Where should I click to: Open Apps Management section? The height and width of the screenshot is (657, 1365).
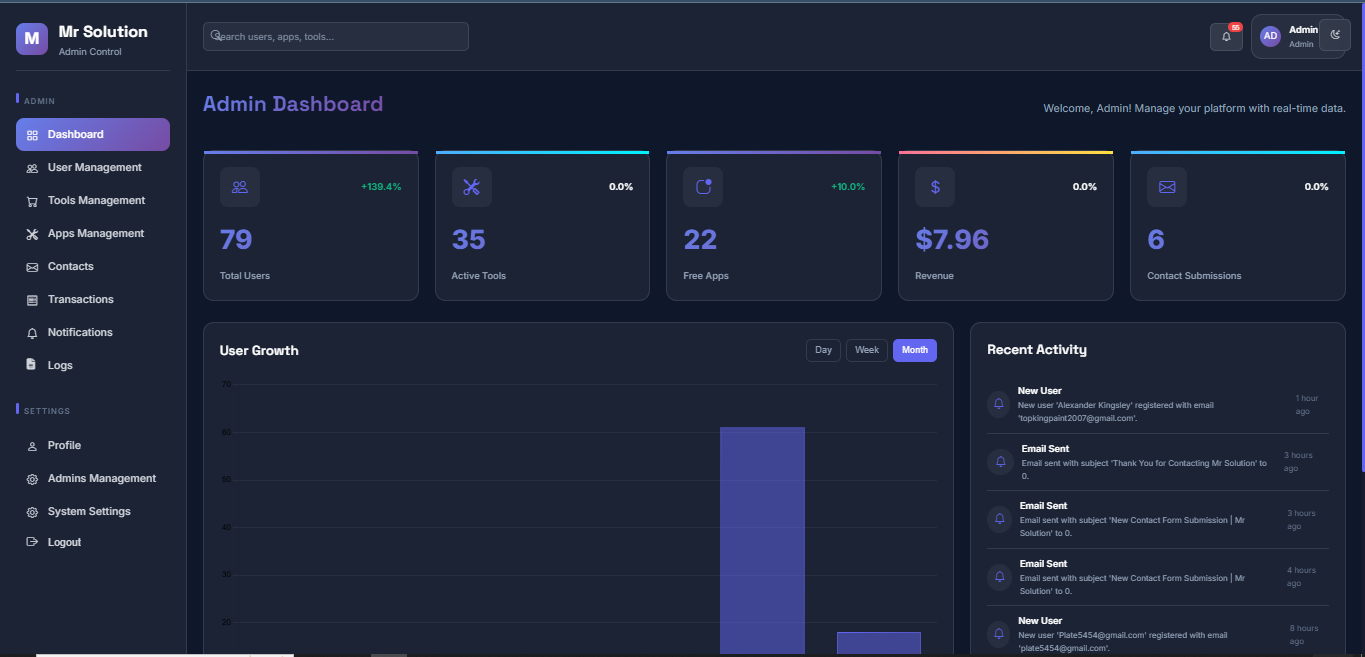pos(93,233)
